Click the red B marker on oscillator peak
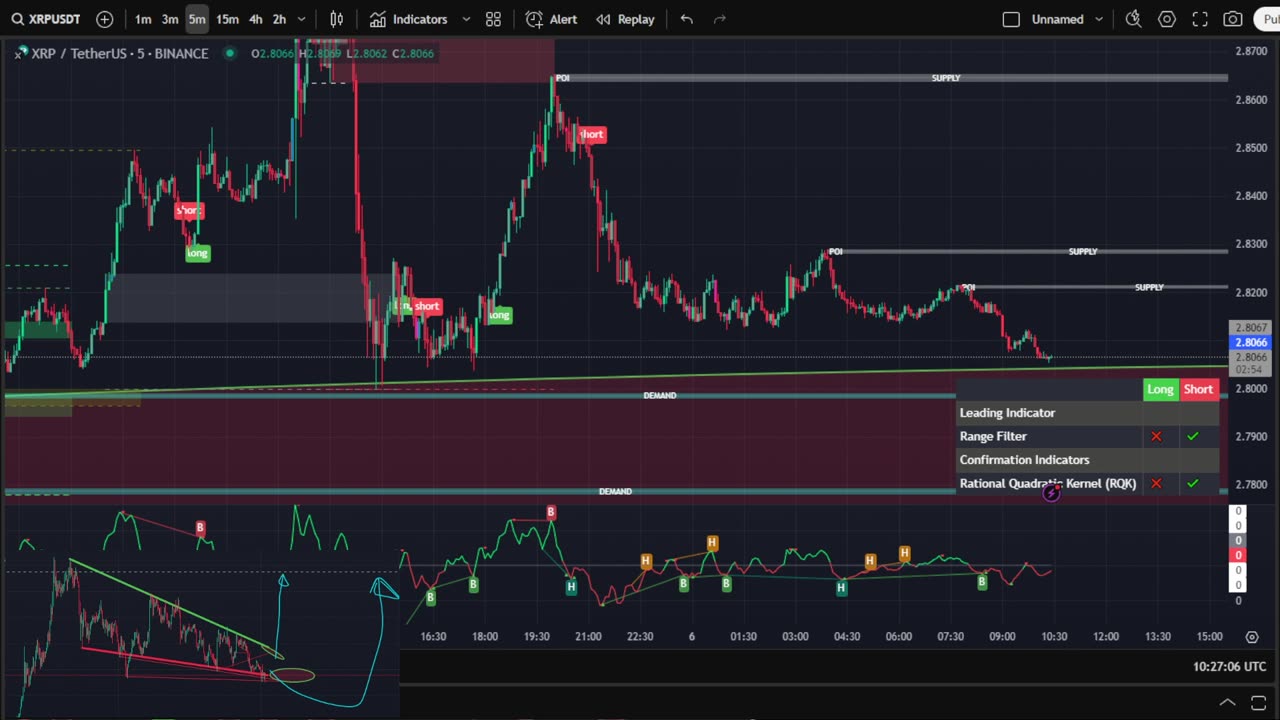The width and height of the screenshot is (1280, 720). click(551, 512)
